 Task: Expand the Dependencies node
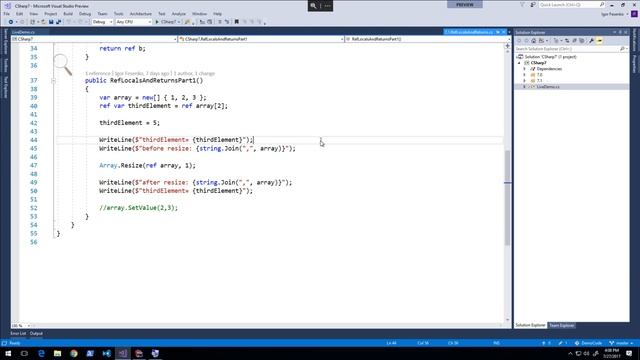point(524,69)
